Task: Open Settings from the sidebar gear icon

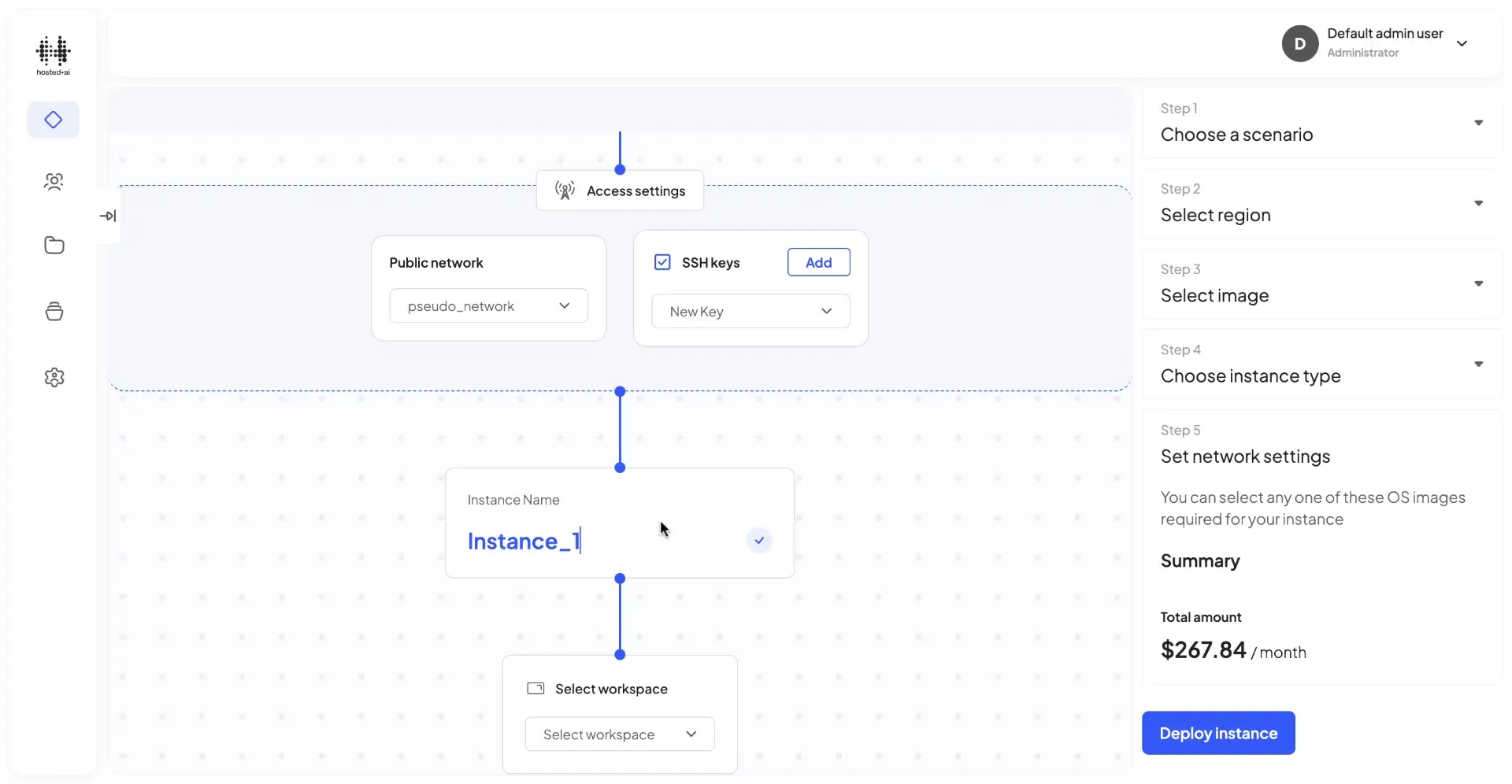Action: (x=53, y=377)
